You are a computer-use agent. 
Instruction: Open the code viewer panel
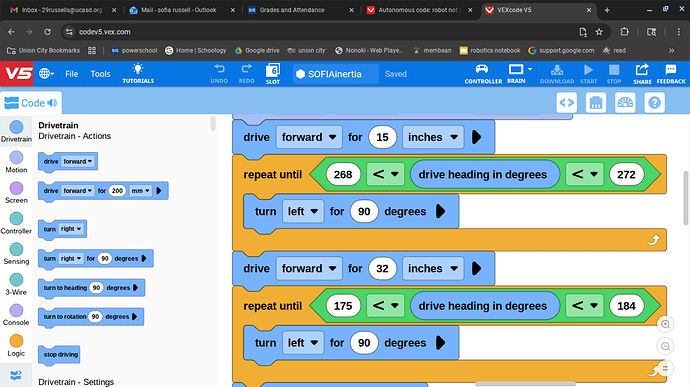pyautogui.click(x=566, y=103)
